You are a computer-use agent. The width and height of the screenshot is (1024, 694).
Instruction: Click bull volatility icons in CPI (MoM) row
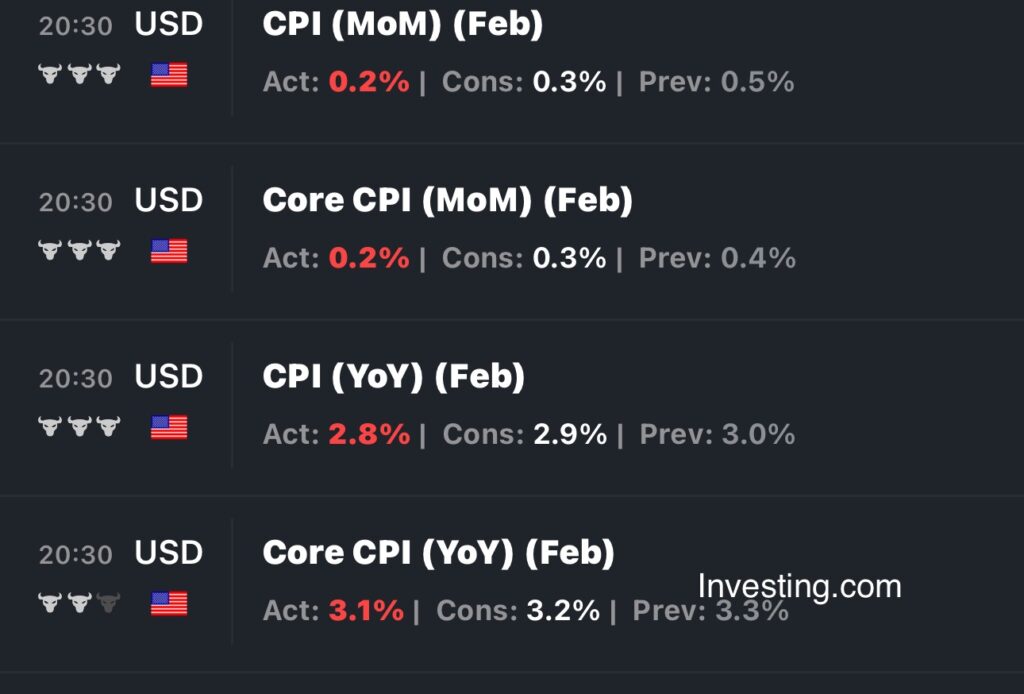click(x=78, y=74)
